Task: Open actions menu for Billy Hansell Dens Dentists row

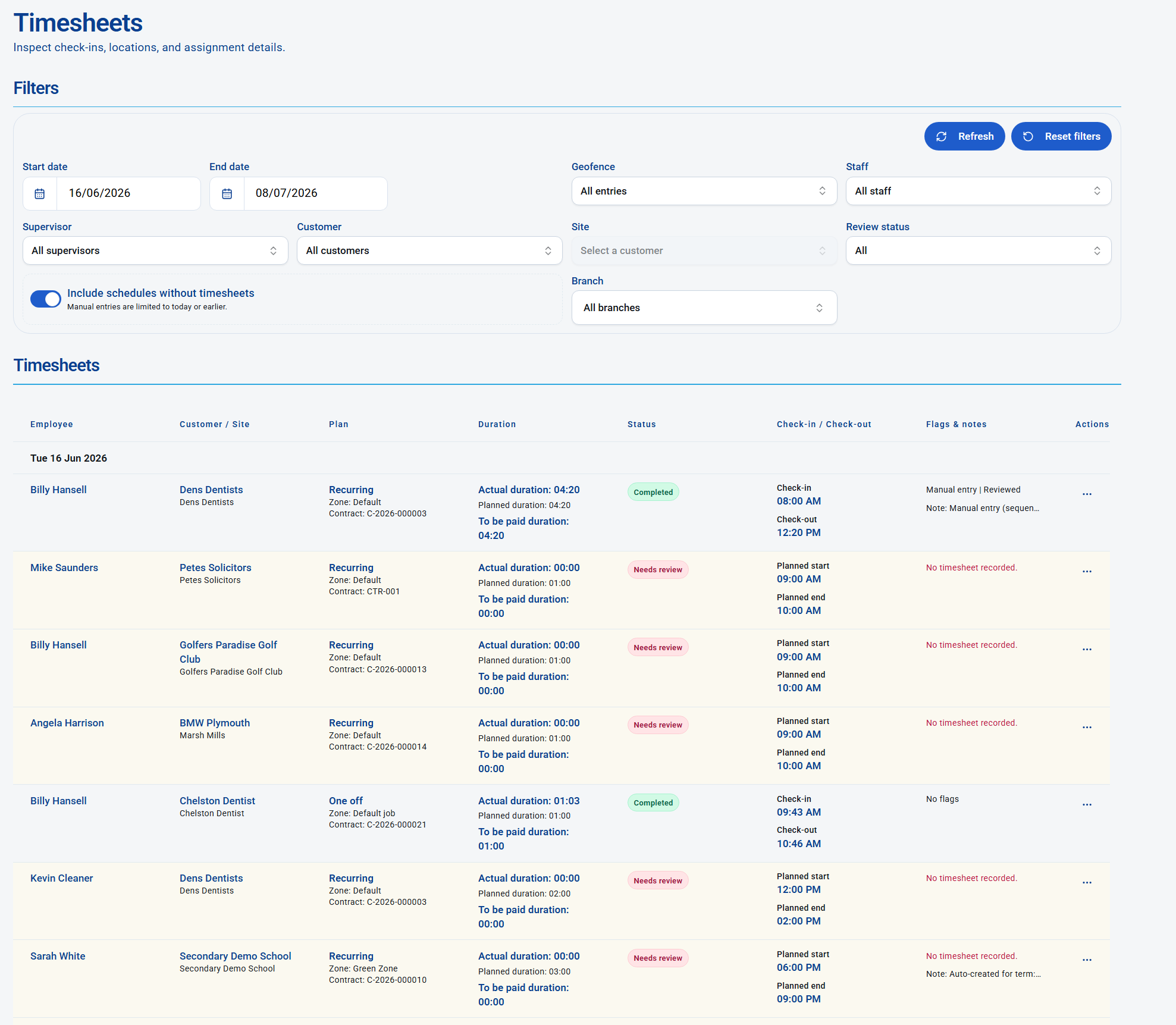Action: (1087, 494)
